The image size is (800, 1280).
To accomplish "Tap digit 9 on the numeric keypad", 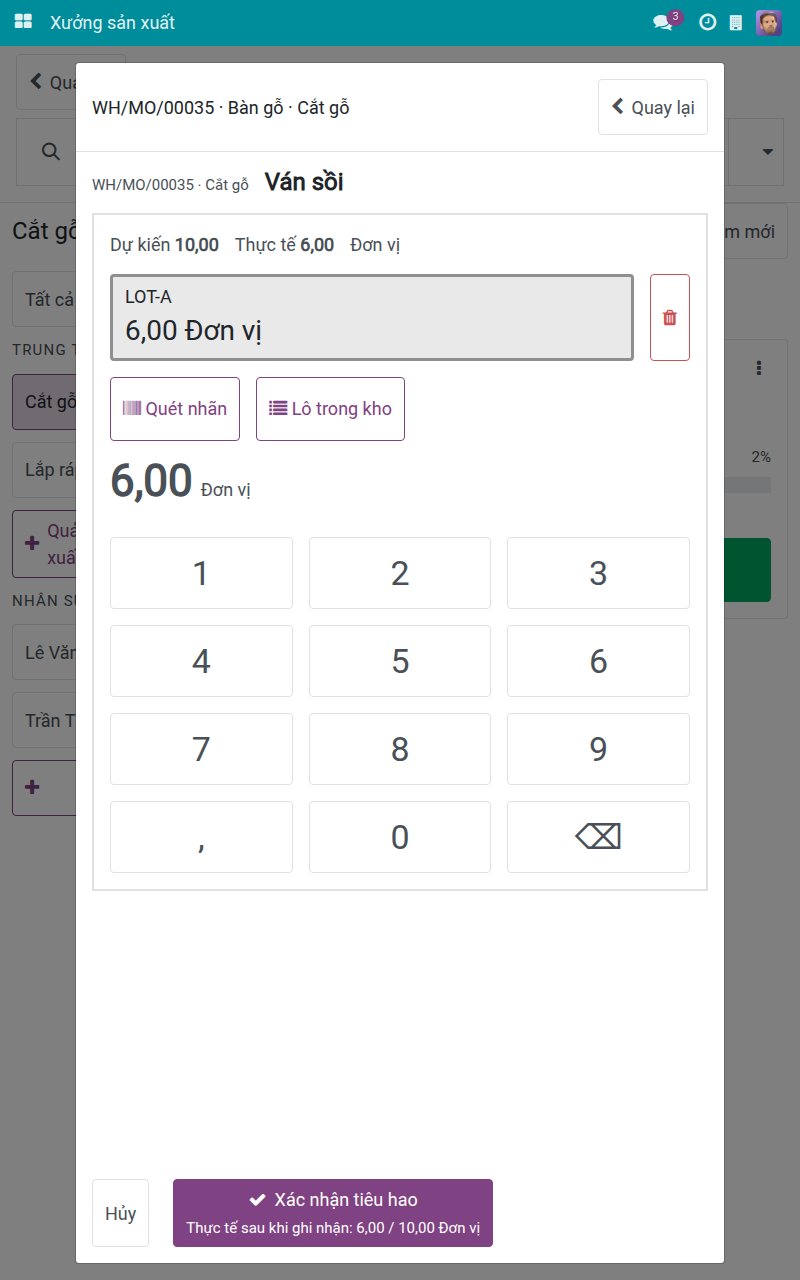I will (598, 749).
